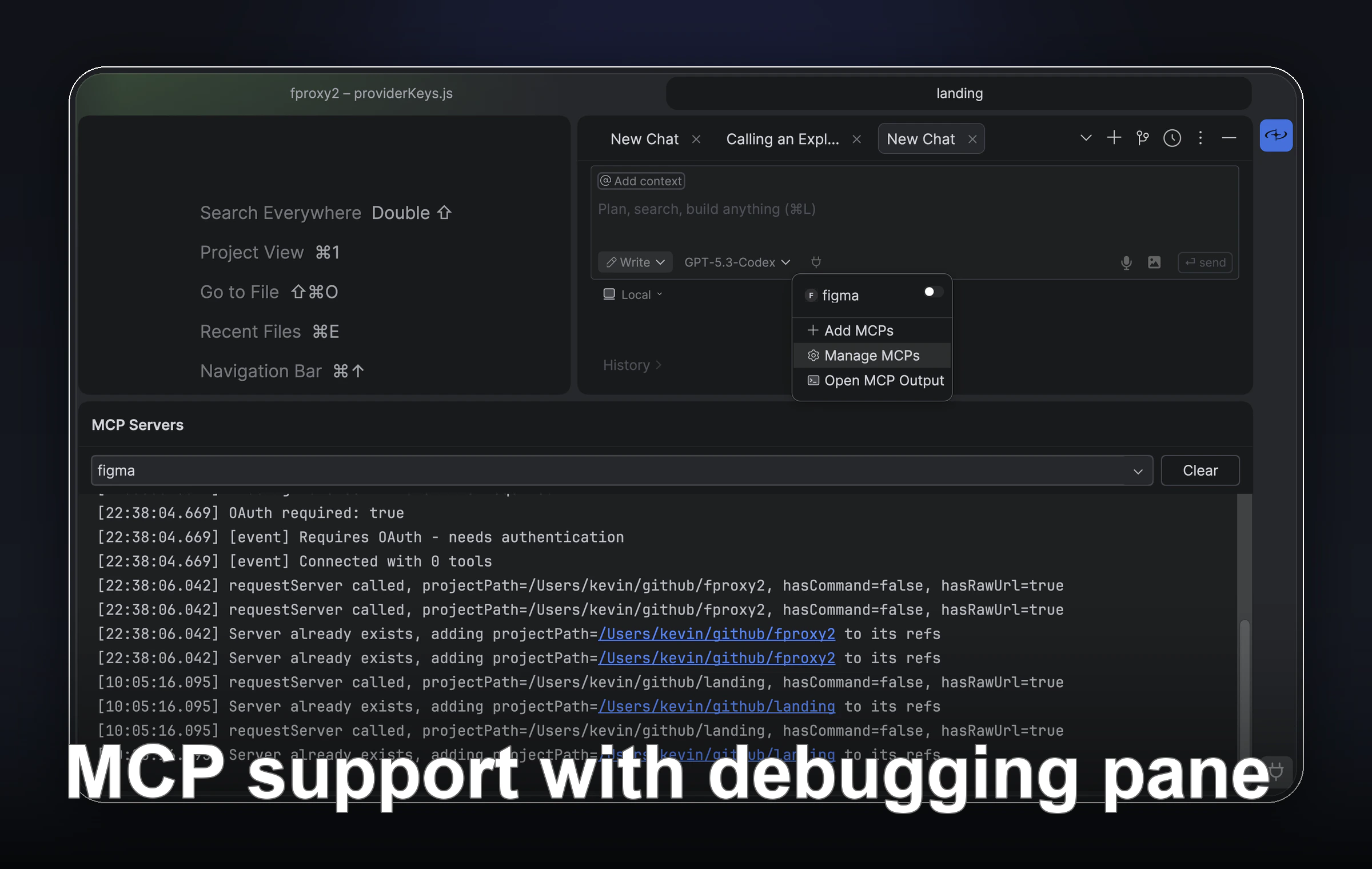Expand the History section
Viewport: 1372px width, 869px height.
[x=632, y=365]
